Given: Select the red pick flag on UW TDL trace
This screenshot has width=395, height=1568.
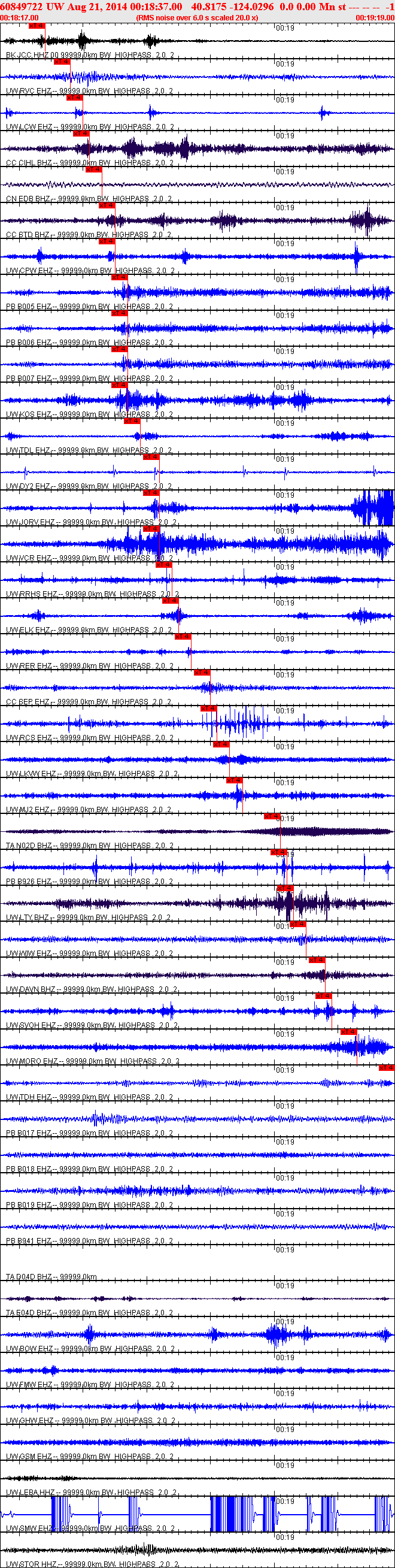Looking at the screenshot, I should coord(132,420).
